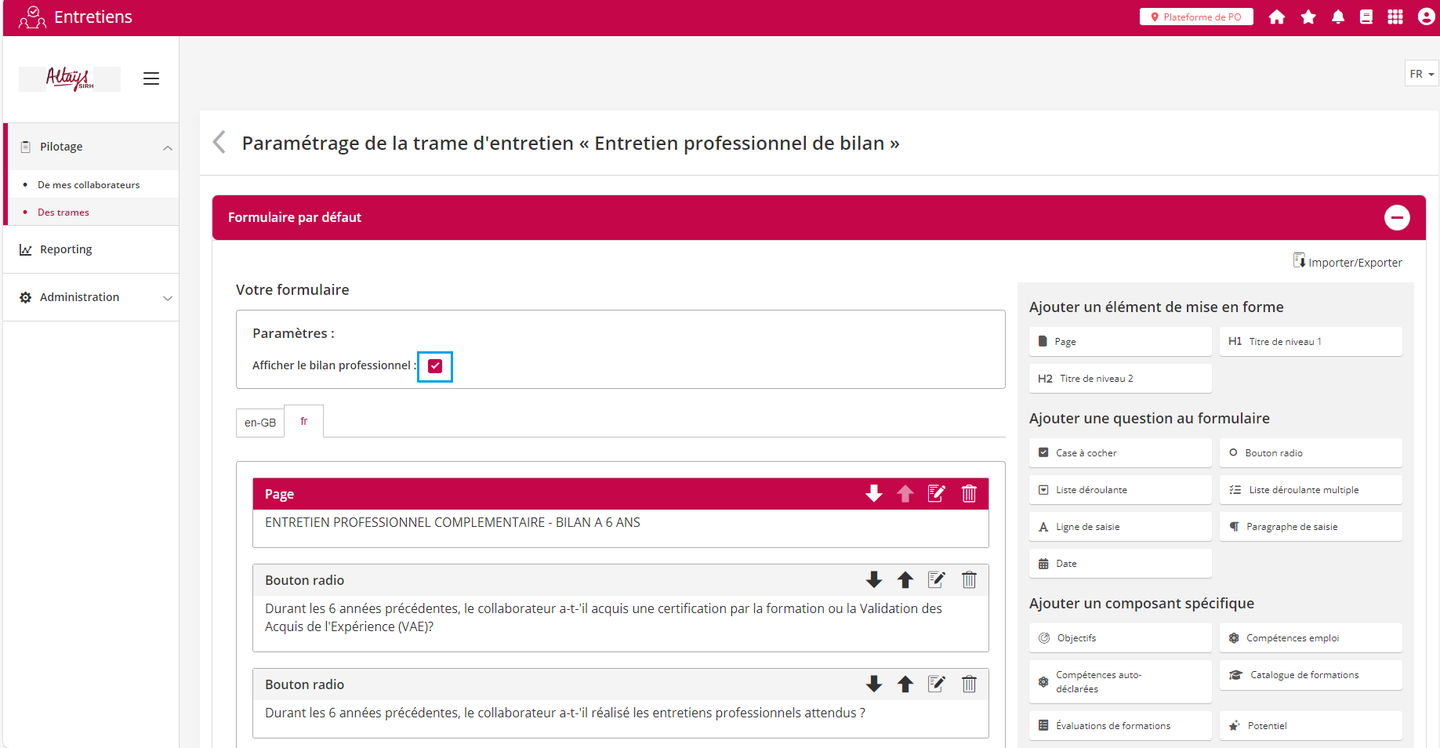Image resolution: width=1440 pixels, height=748 pixels.
Task: Edit the first Bouton radio question
Action: click(x=936, y=580)
